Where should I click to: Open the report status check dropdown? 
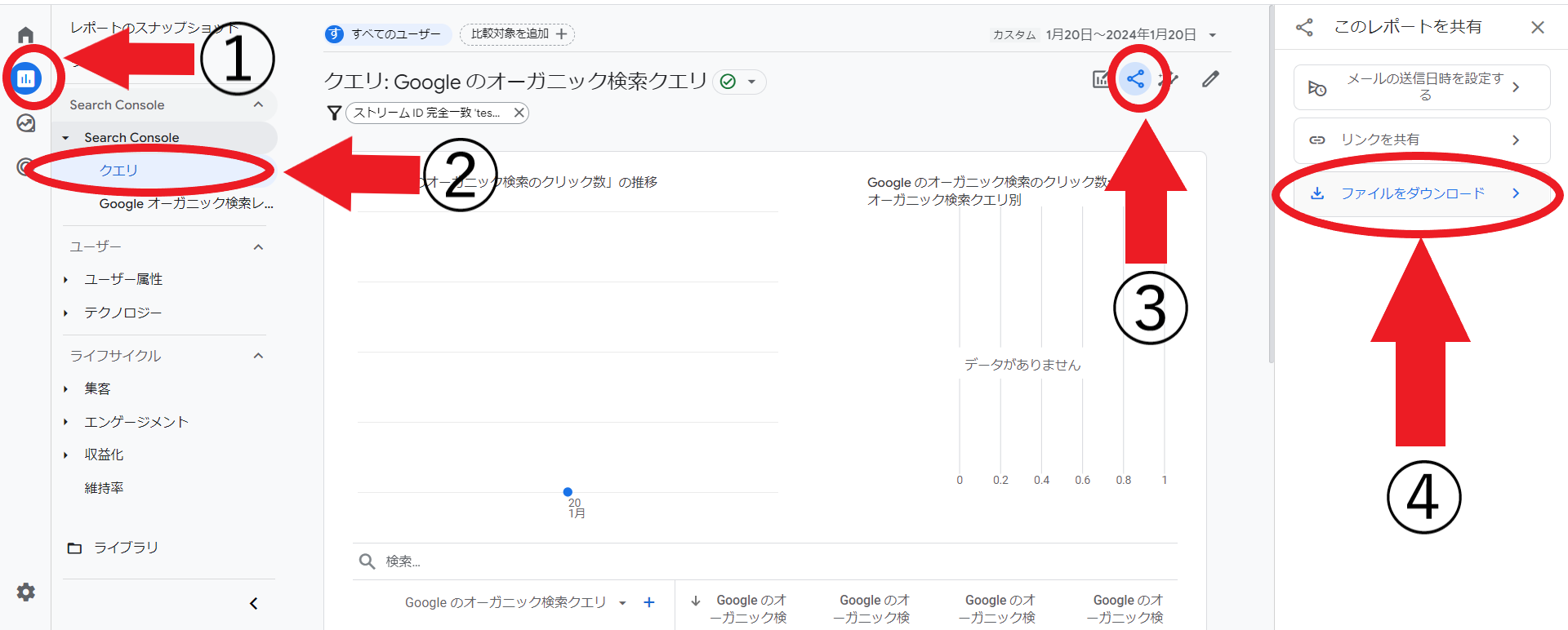pos(740,82)
